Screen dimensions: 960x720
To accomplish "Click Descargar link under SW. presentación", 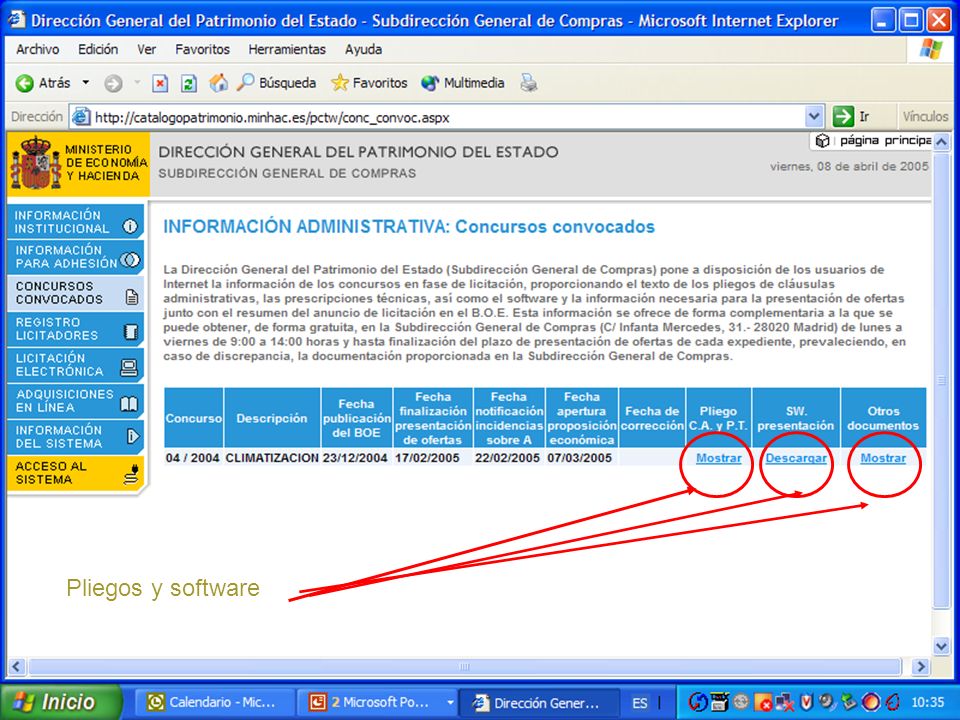I will point(796,458).
